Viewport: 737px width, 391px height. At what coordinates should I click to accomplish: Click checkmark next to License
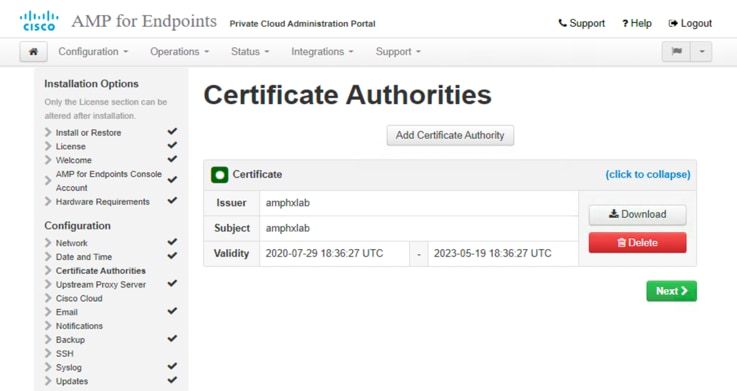point(172,145)
